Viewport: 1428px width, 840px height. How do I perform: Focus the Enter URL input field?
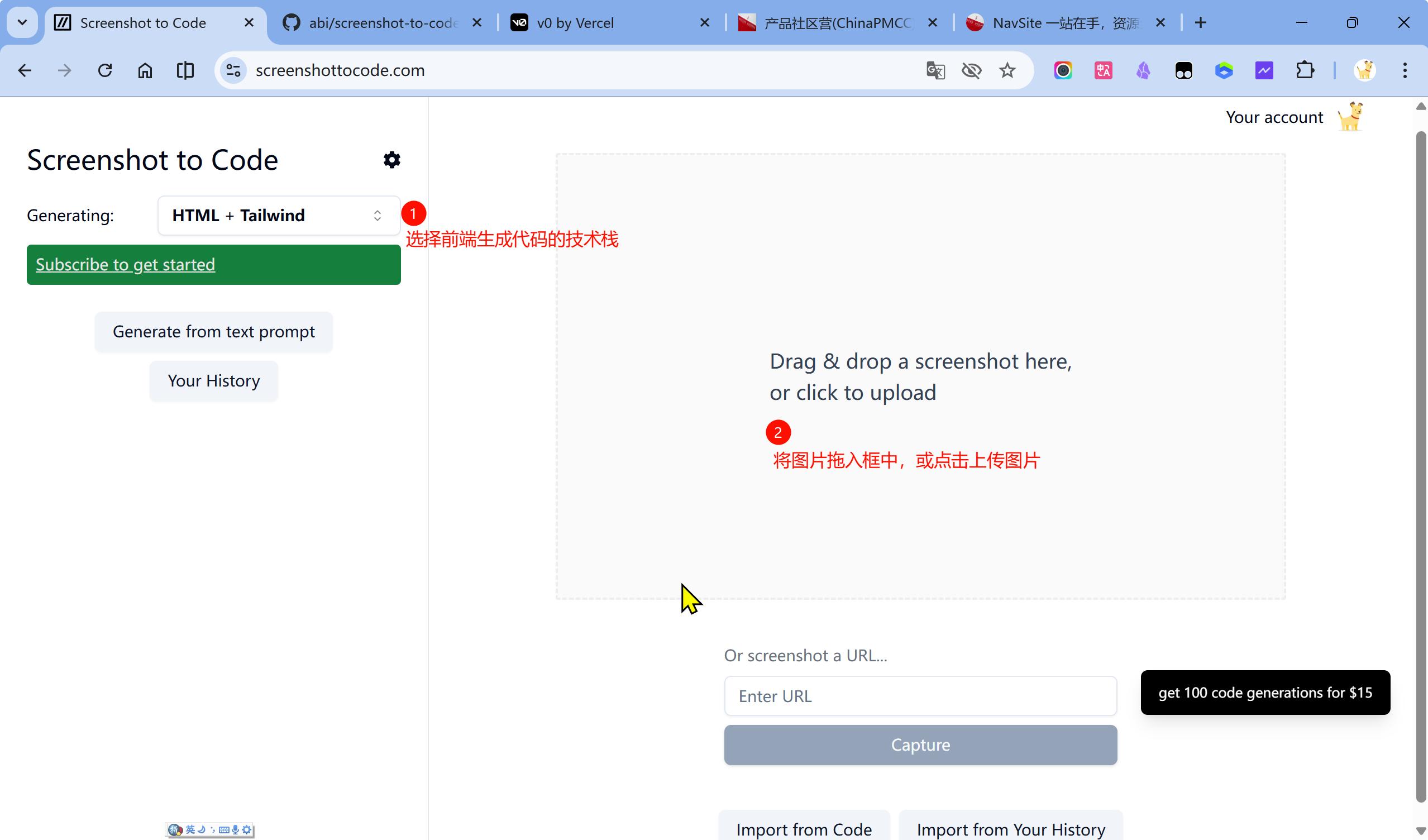920,696
